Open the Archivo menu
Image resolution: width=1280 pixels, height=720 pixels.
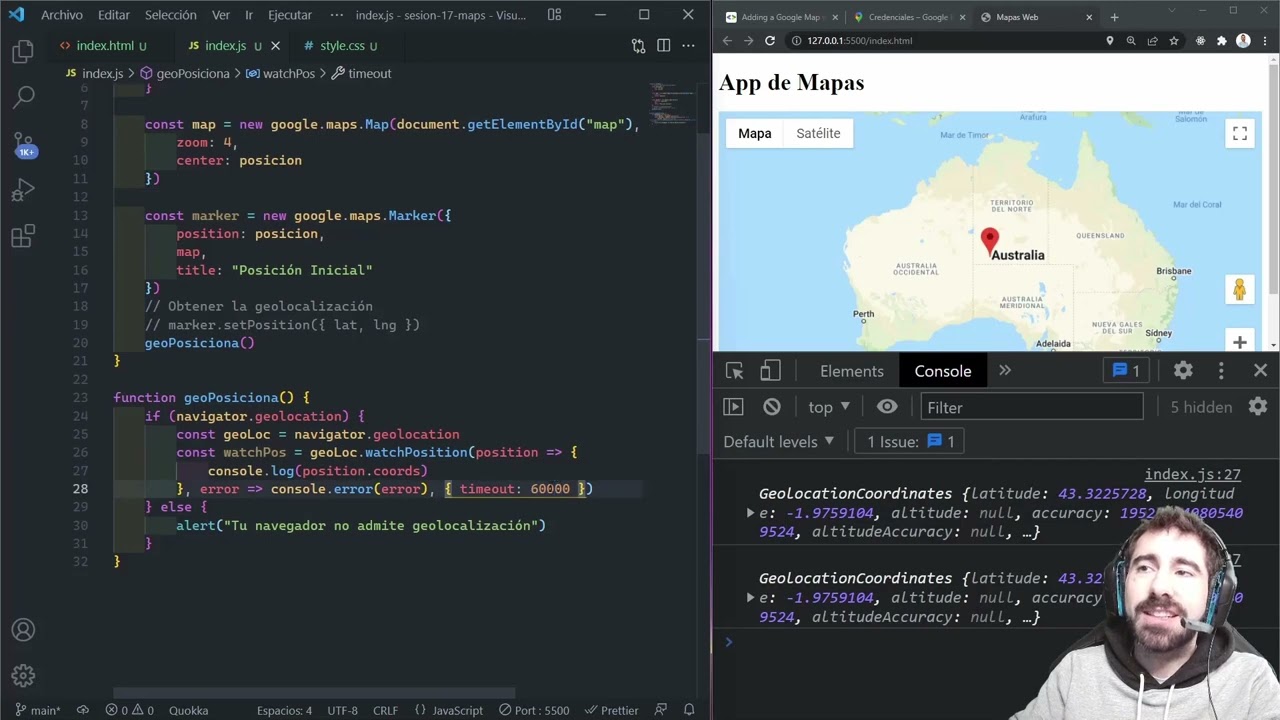coord(62,15)
